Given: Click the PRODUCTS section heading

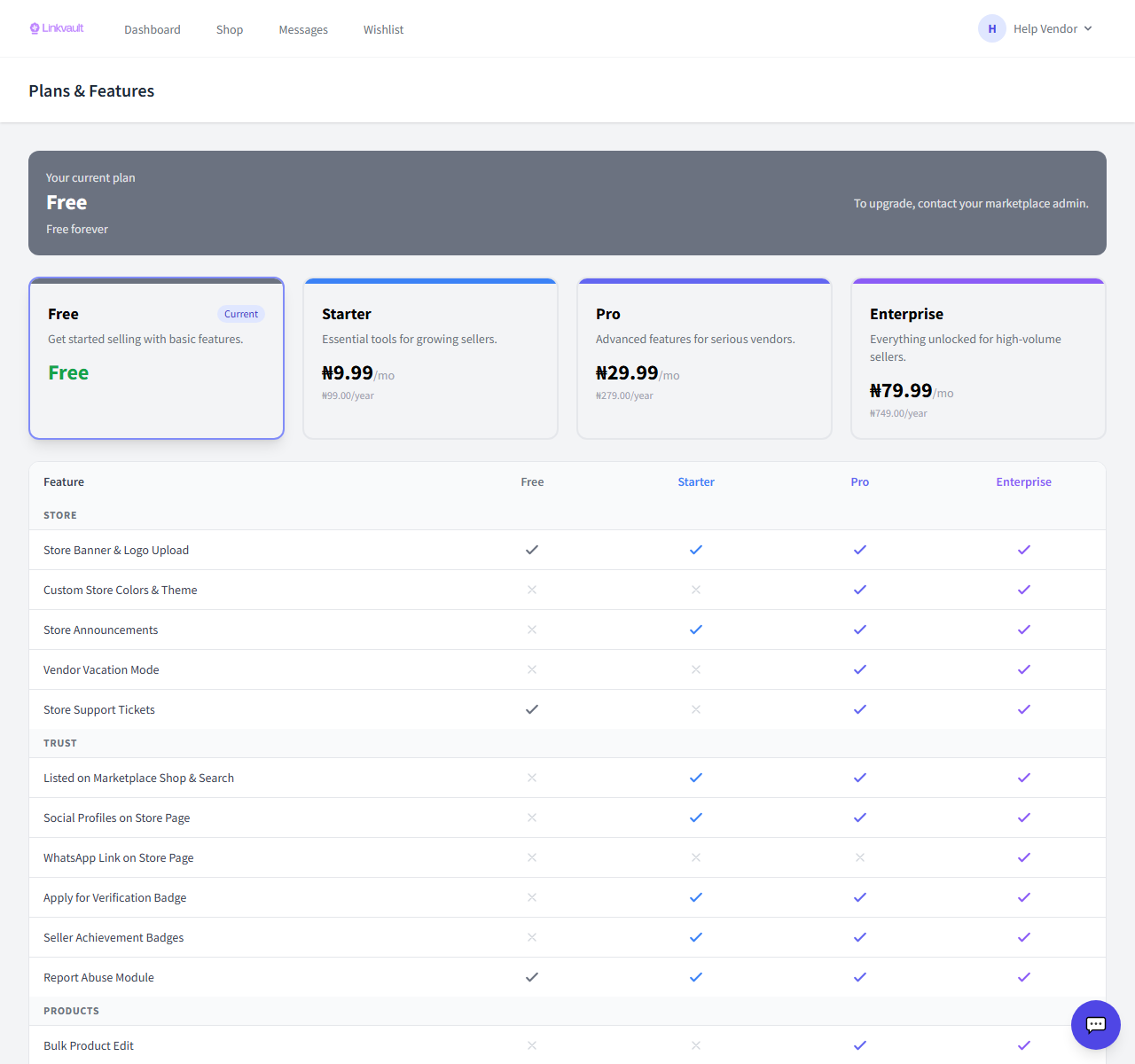Looking at the screenshot, I should 71,1011.
